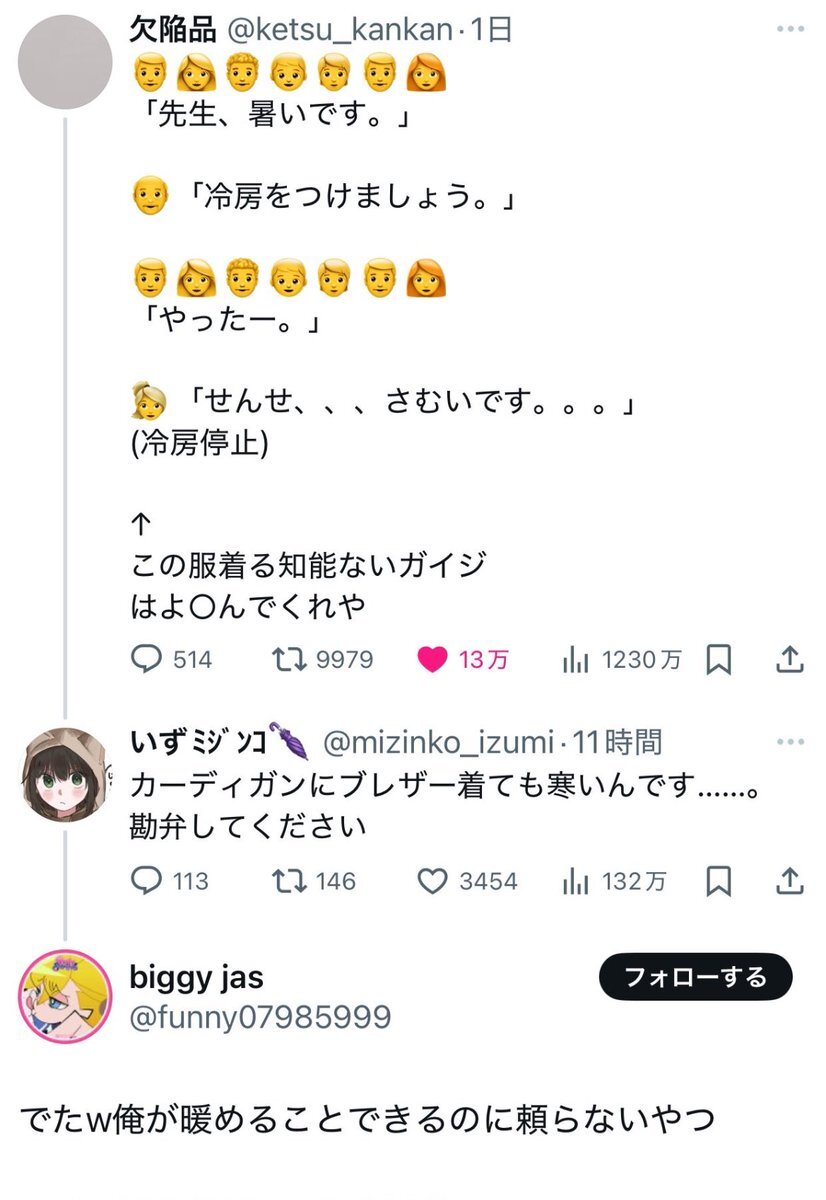Open @funny07985999 profile handle

pos(260,1017)
